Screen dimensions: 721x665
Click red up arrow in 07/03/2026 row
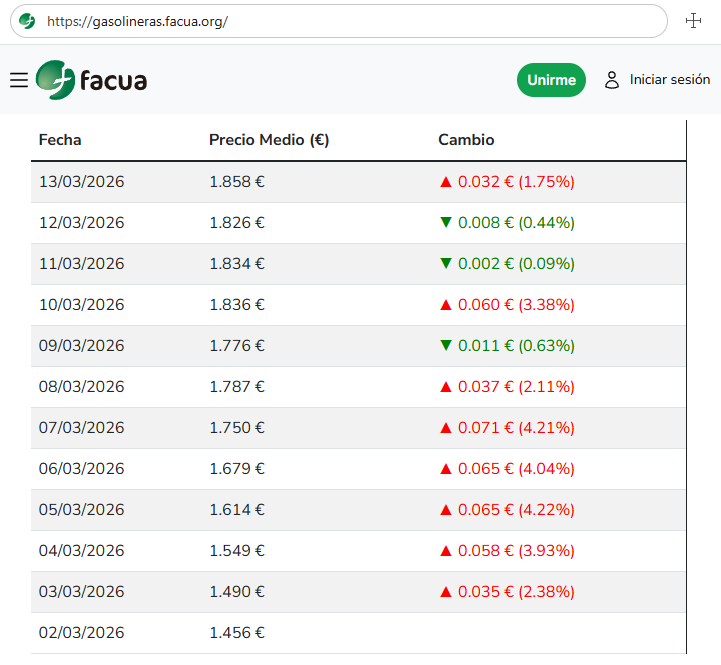click(x=446, y=428)
